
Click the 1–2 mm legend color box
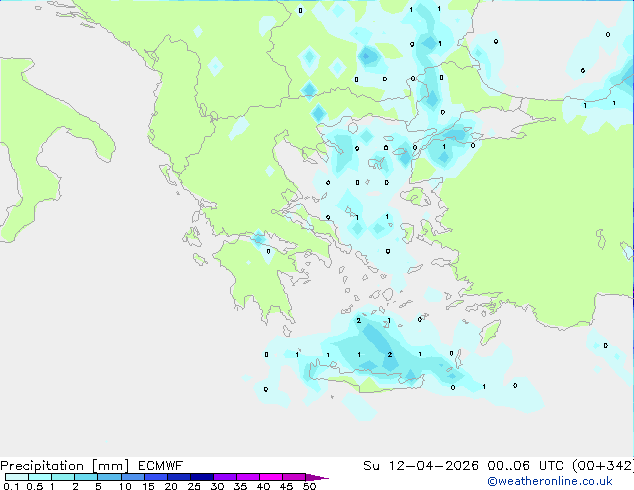pos(63,477)
